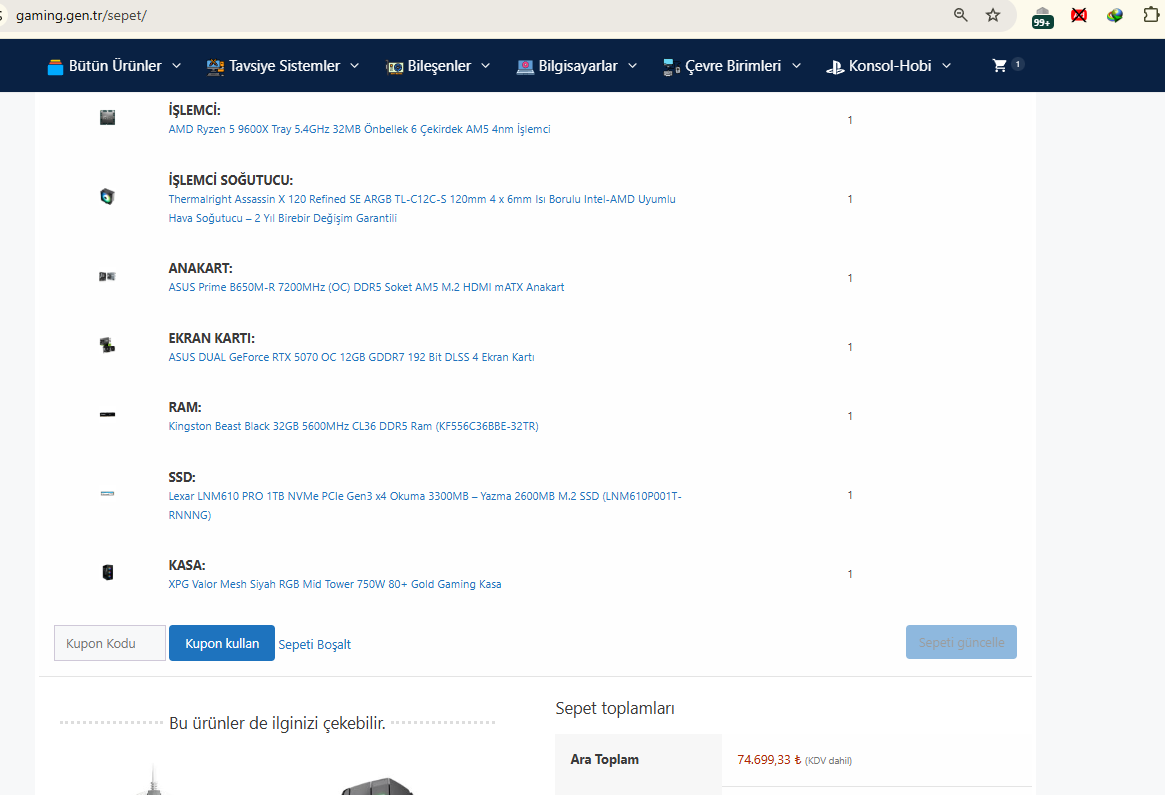The width and height of the screenshot is (1165, 795).
Task: Click the Thermalright cooler product image
Action: pos(107,197)
